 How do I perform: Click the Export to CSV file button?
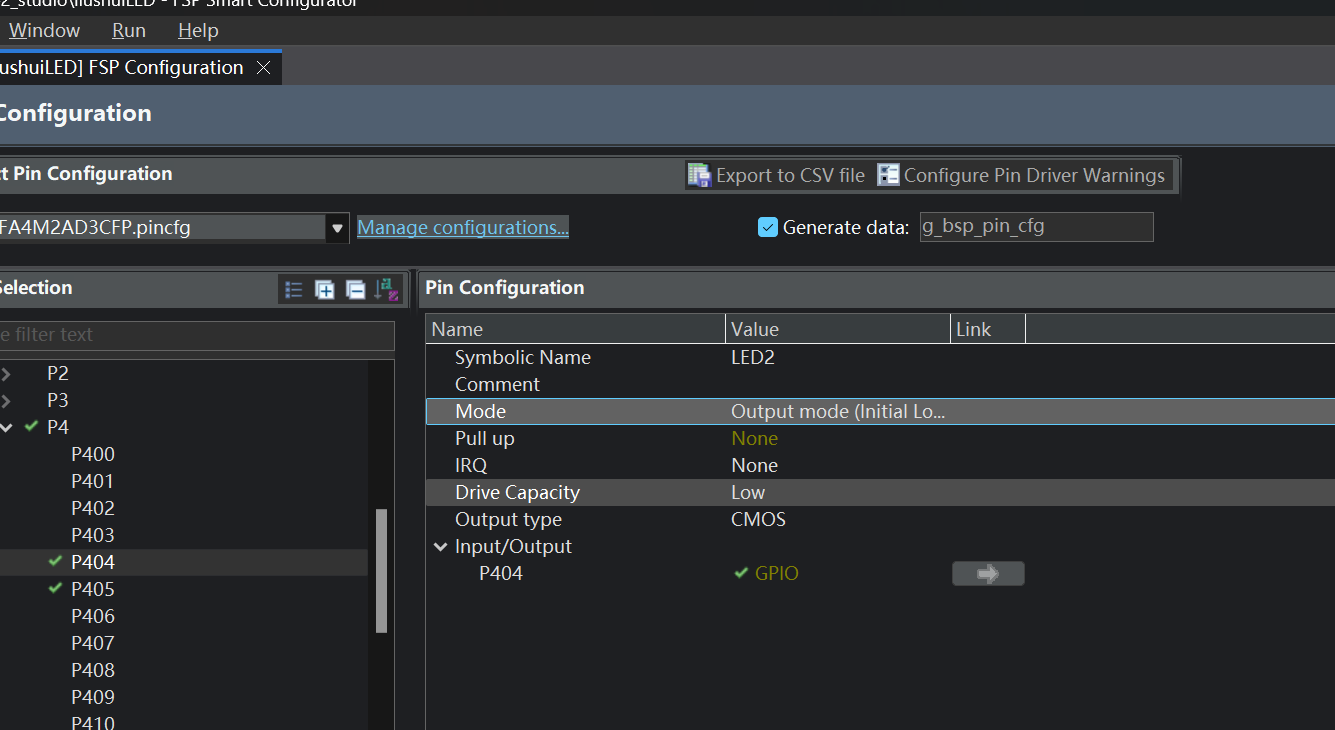776,175
